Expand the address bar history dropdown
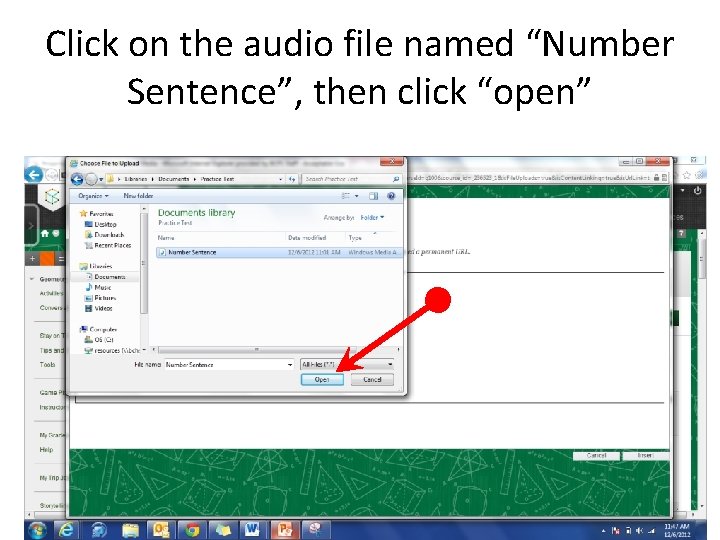The height and width of the screenshot is (540, 720). tap(281, 179)
